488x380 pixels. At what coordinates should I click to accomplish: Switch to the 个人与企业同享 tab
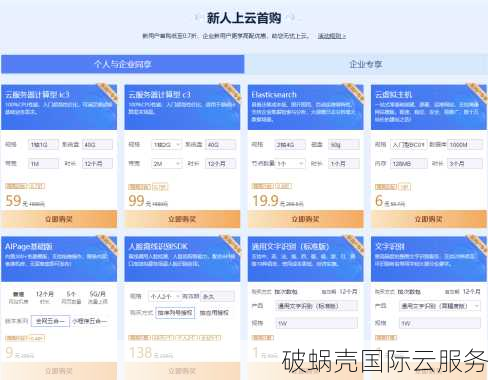click(x=122, y=64)
